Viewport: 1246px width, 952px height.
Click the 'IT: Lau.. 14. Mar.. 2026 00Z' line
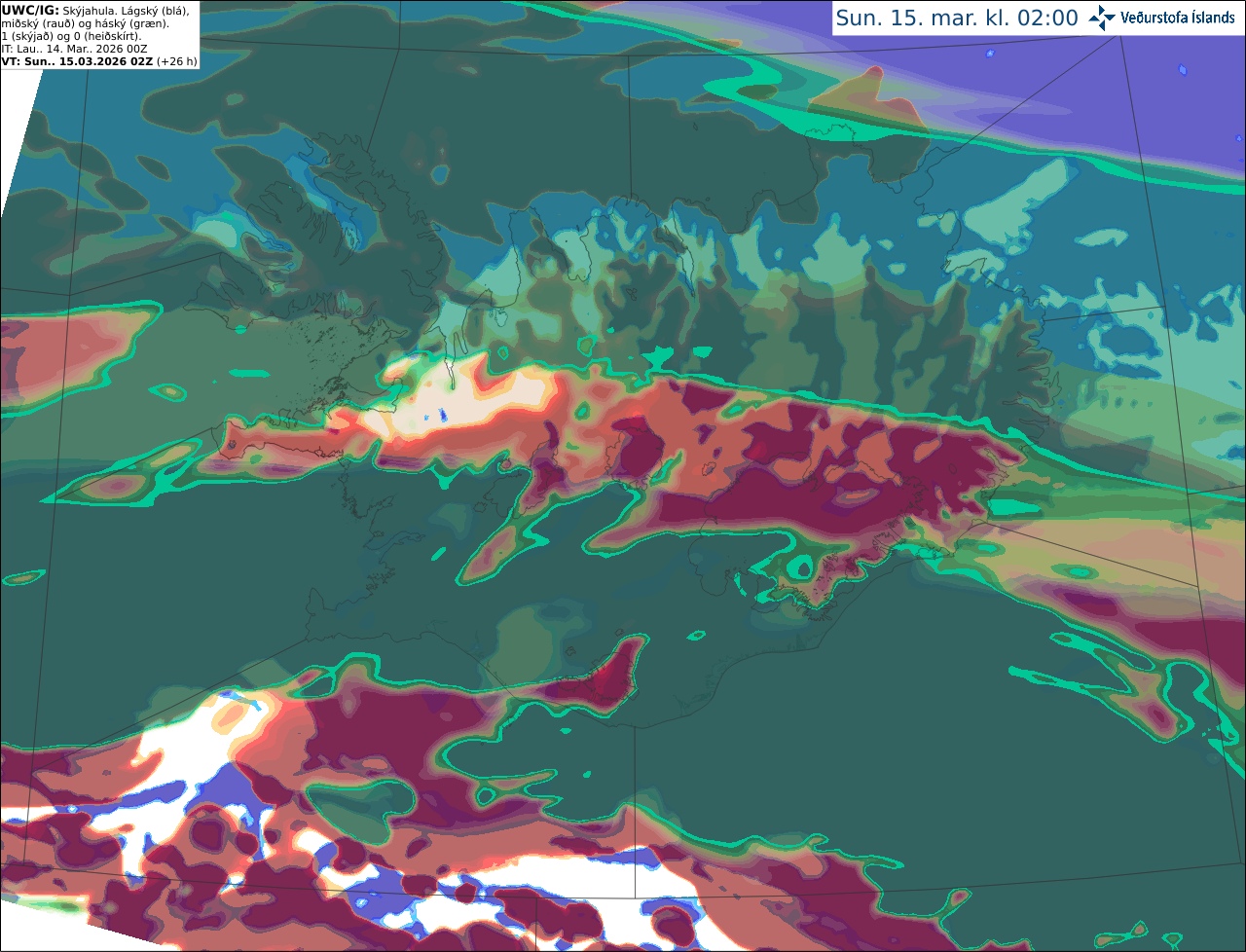[74, 49]
